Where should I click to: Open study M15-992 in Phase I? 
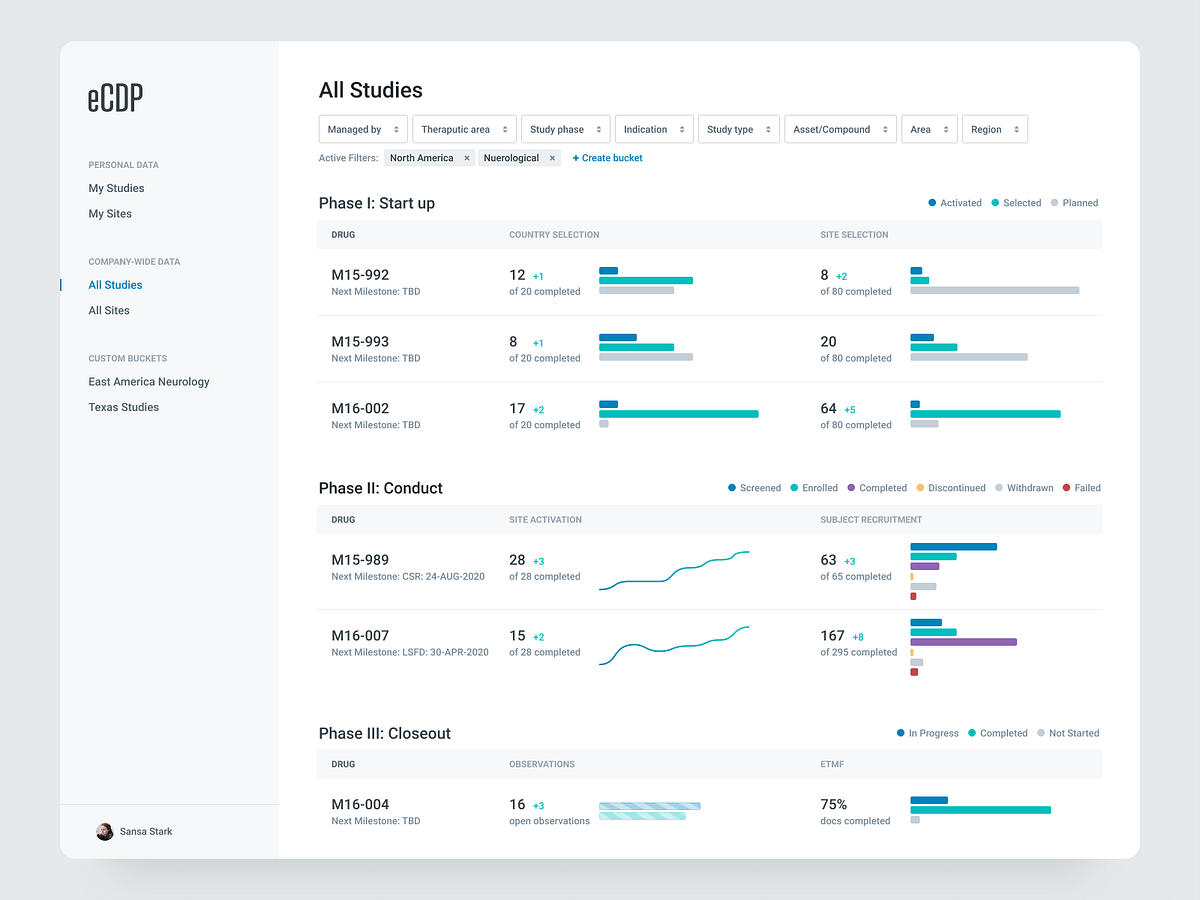359,274
